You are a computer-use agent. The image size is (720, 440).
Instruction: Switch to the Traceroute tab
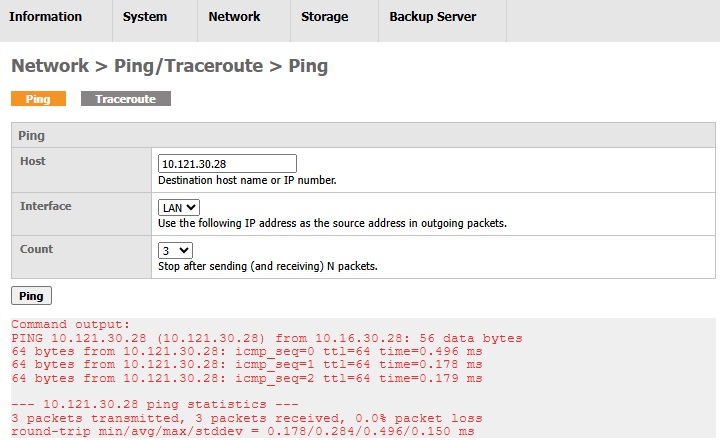126,99
